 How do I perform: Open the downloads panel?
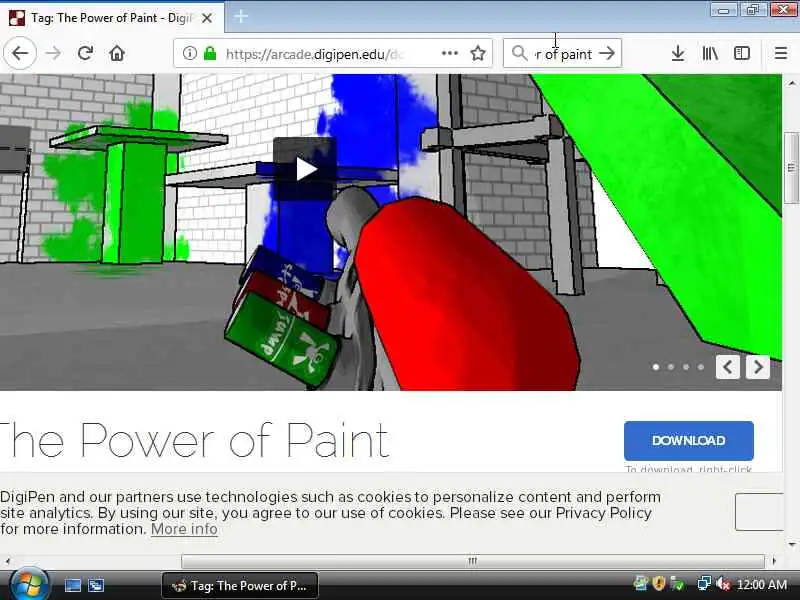[678, 53]
